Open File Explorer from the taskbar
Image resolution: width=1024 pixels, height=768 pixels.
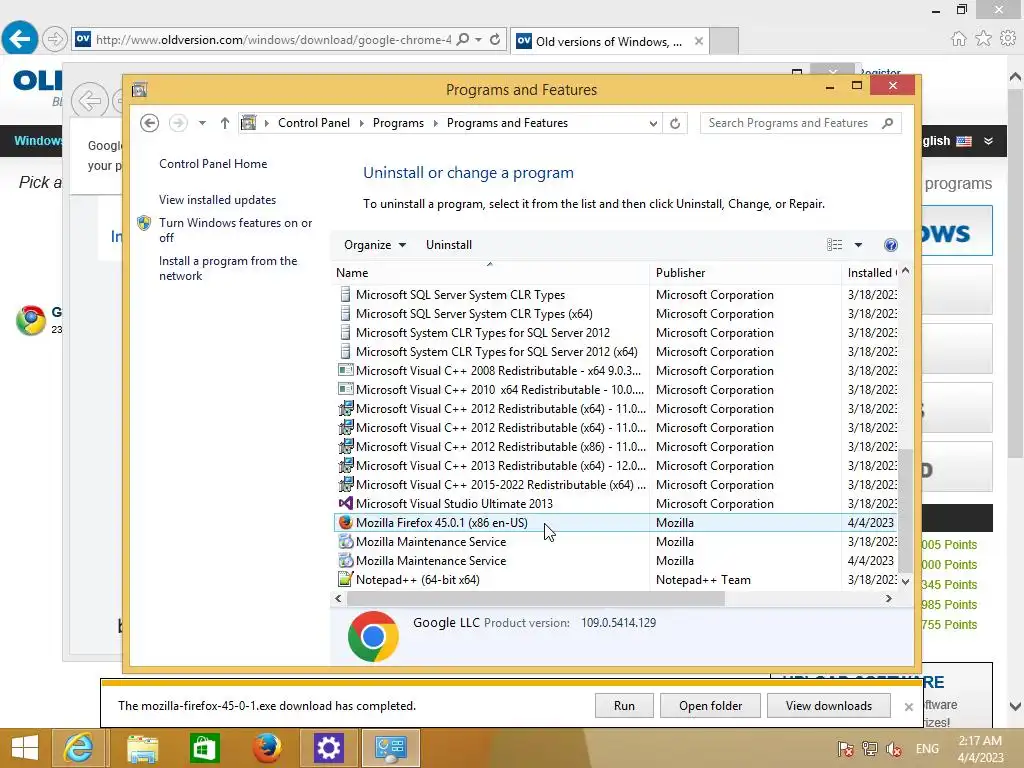click(x=142, y=748)
